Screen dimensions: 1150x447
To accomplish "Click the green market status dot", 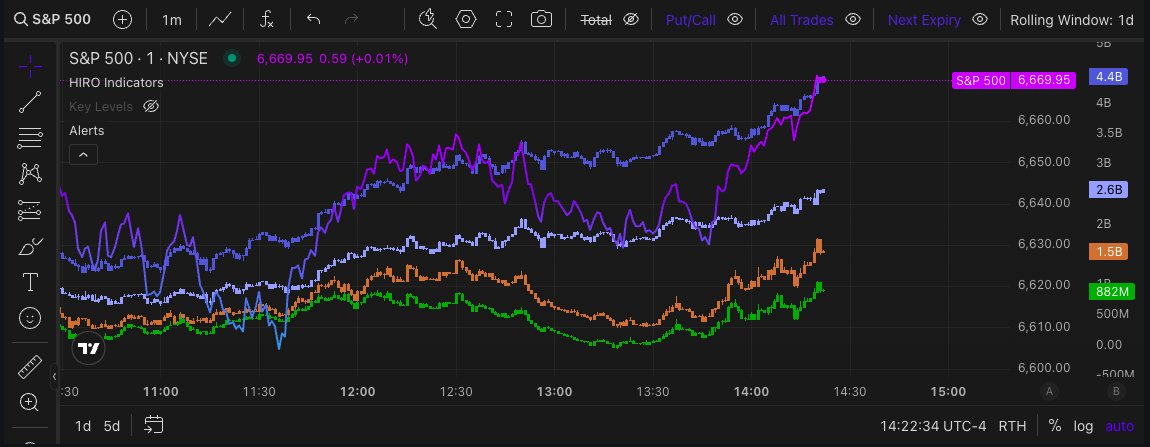I will (x=232, y=58).
